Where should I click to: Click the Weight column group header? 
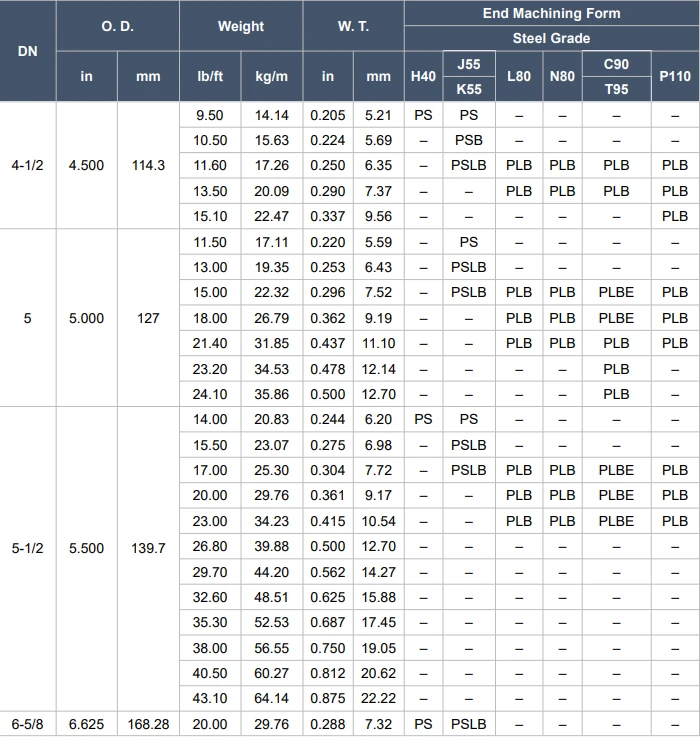tap(241, 26)
